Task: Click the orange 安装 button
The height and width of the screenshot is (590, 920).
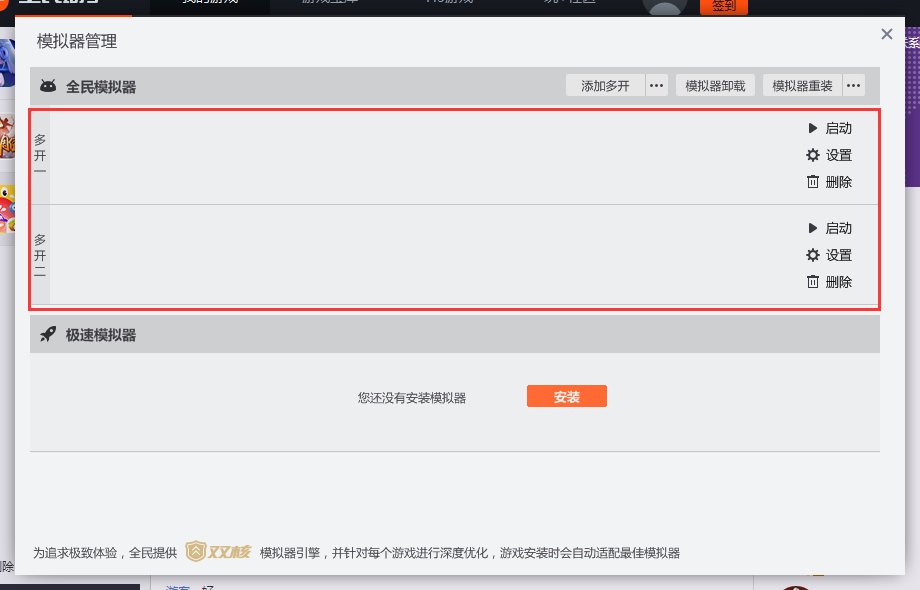Action: [566, 396]
